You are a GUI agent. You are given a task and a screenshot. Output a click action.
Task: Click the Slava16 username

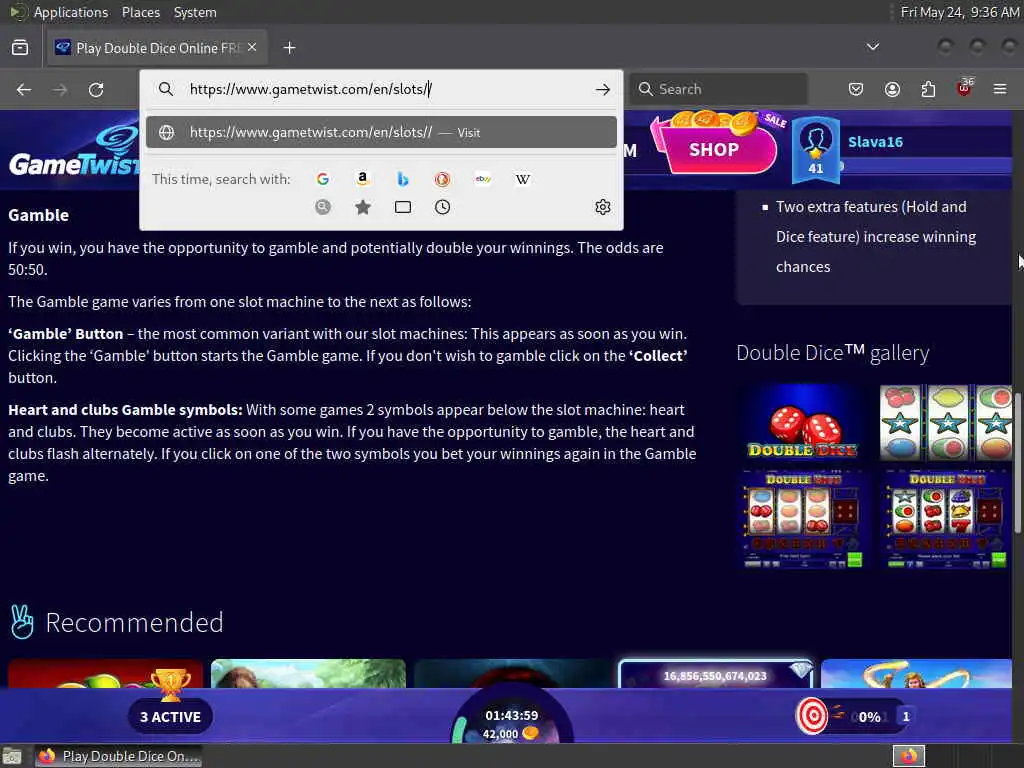(875, 142)
